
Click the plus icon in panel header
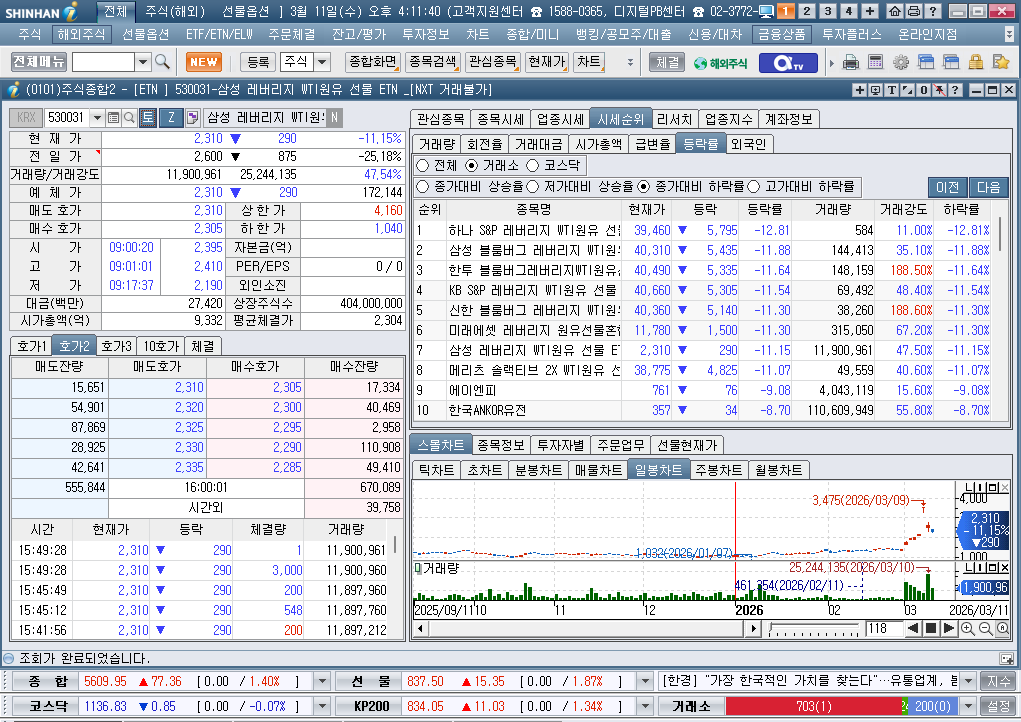(860, 90)
